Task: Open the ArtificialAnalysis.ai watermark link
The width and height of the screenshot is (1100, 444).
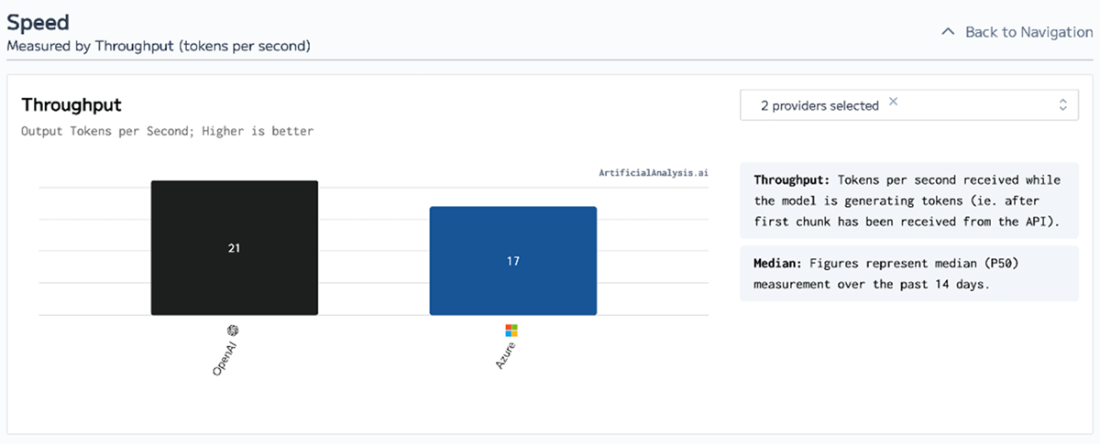Action: coord(653,173)
